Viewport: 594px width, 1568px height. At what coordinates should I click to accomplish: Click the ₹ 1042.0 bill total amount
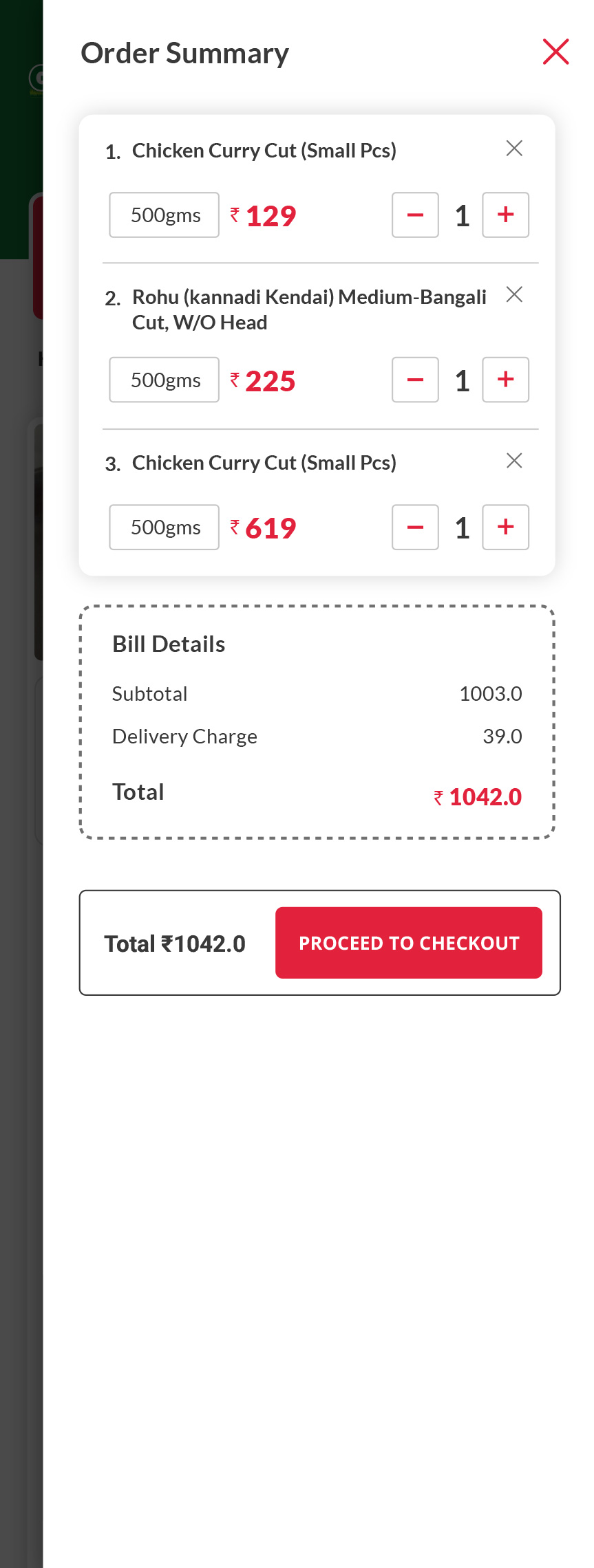point(478,797)
